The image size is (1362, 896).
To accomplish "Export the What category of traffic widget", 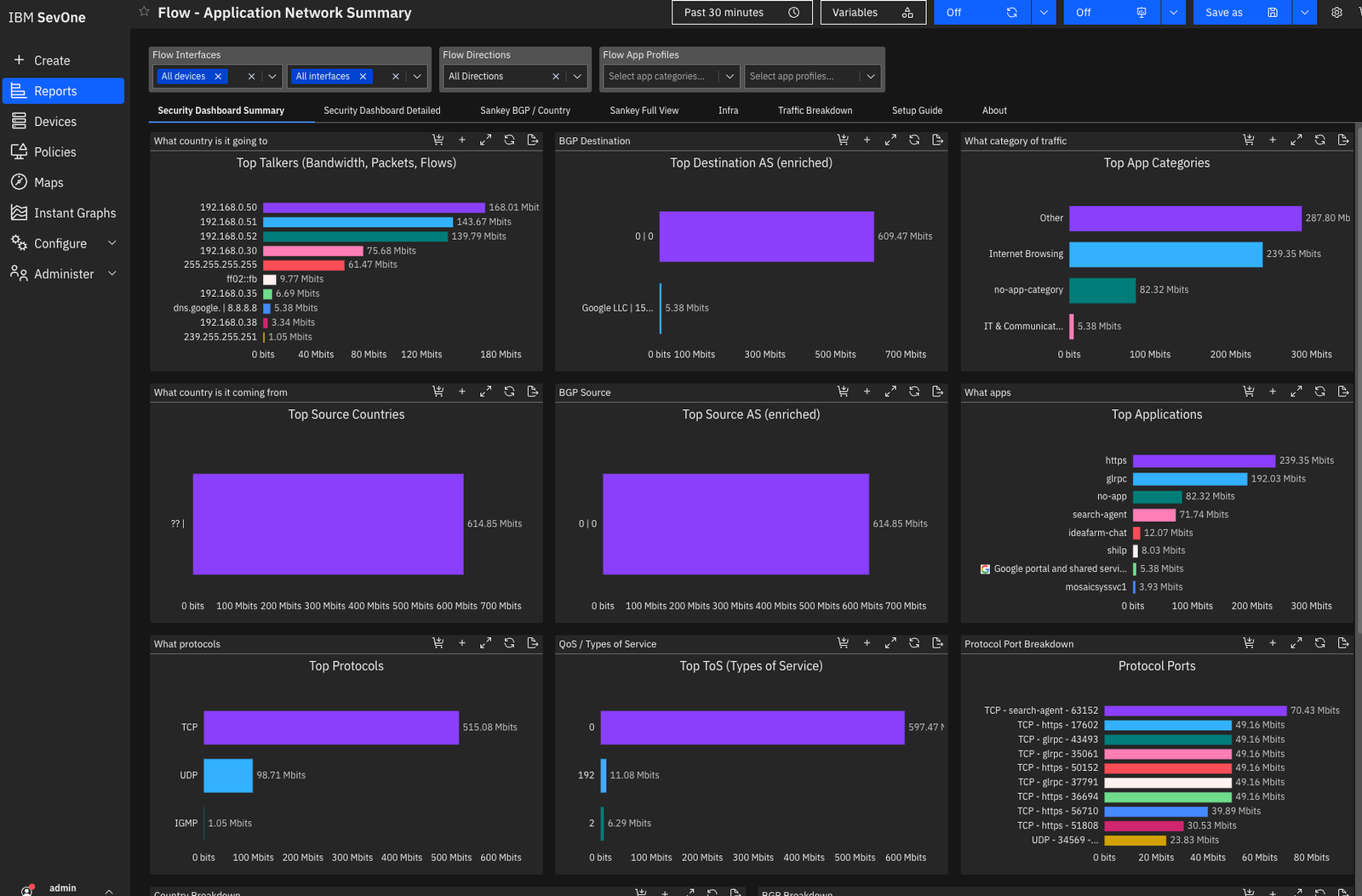I will point(1343,140).
